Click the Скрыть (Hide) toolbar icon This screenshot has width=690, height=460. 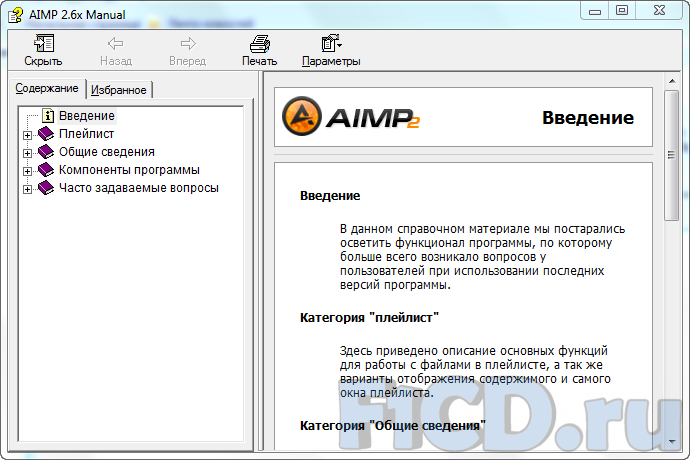click(x=44, y=43)
